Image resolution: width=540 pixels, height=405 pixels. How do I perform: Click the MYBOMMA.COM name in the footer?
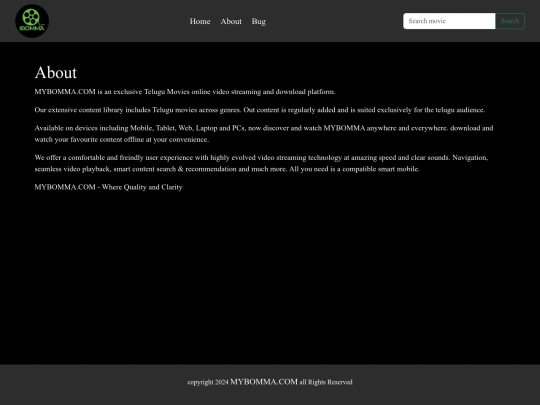[x=264, y=382]
